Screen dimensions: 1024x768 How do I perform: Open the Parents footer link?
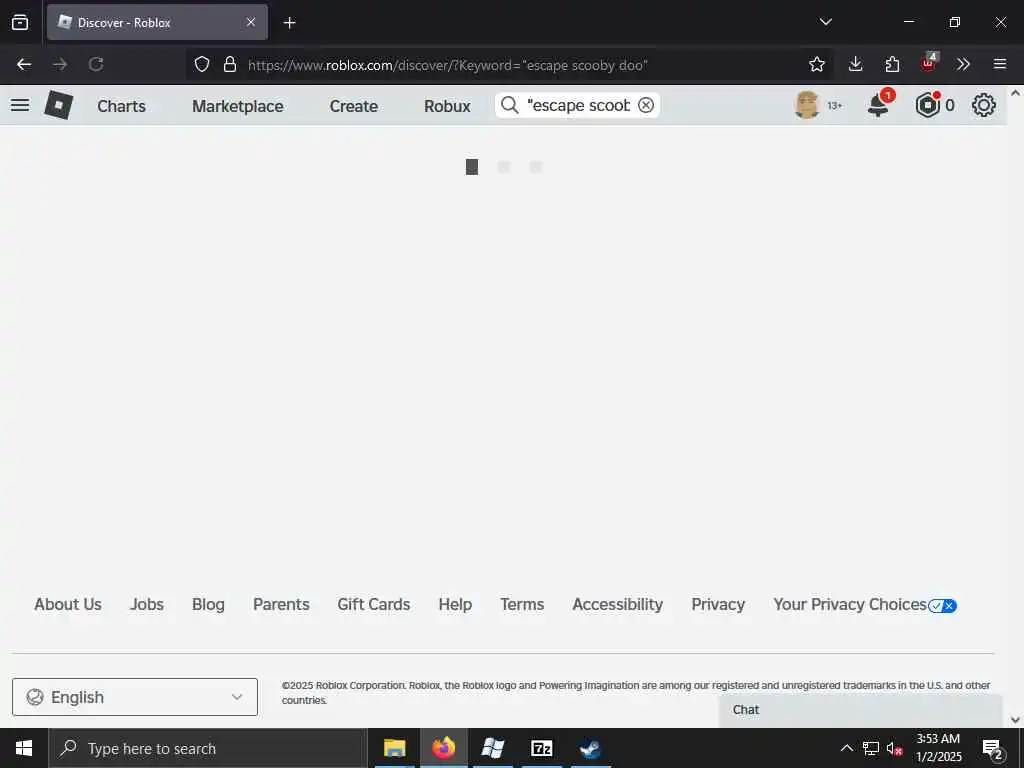(281, 605)
